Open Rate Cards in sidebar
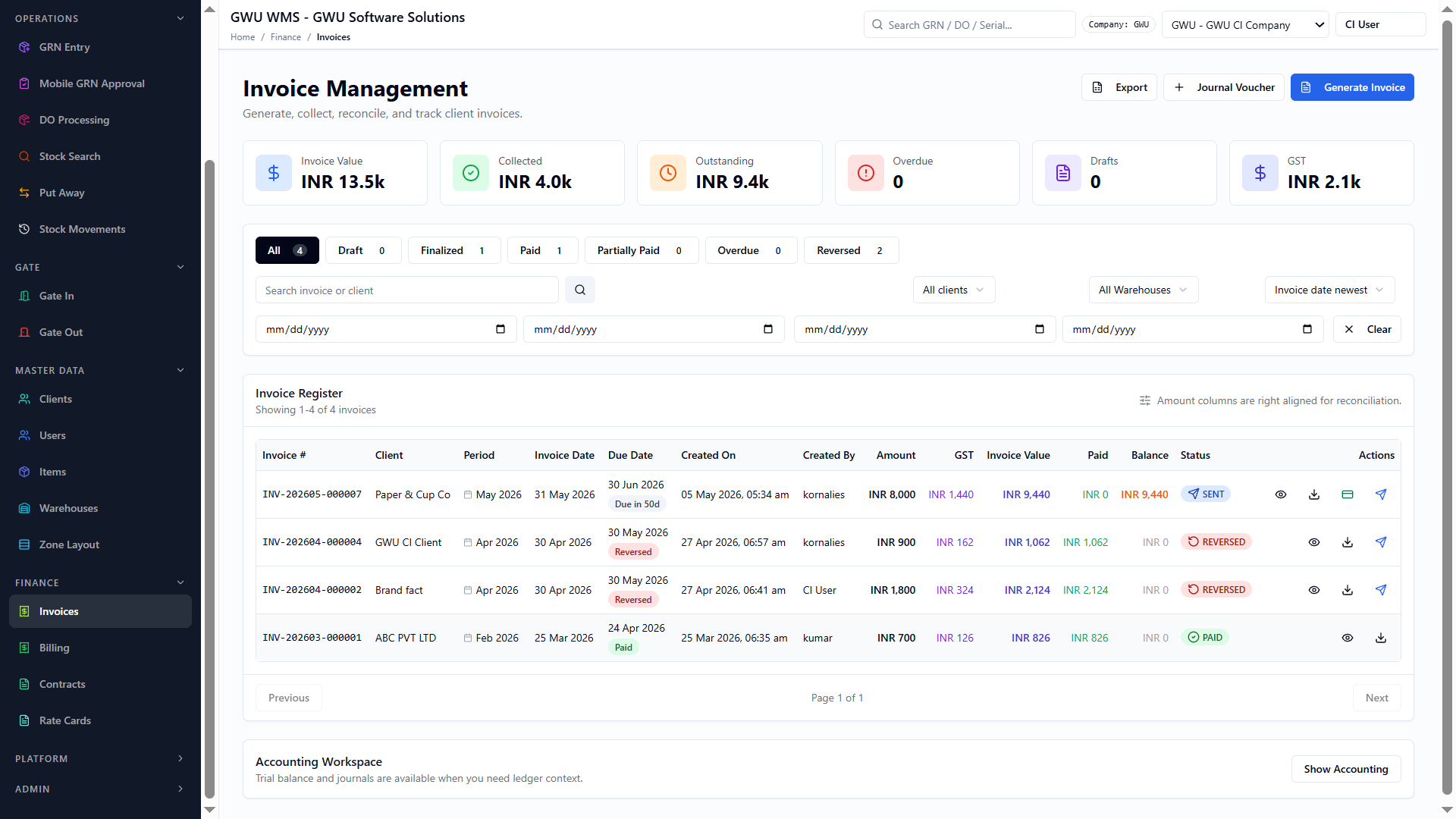This screenshot has height=819, width=1456. tap(100, 720)
